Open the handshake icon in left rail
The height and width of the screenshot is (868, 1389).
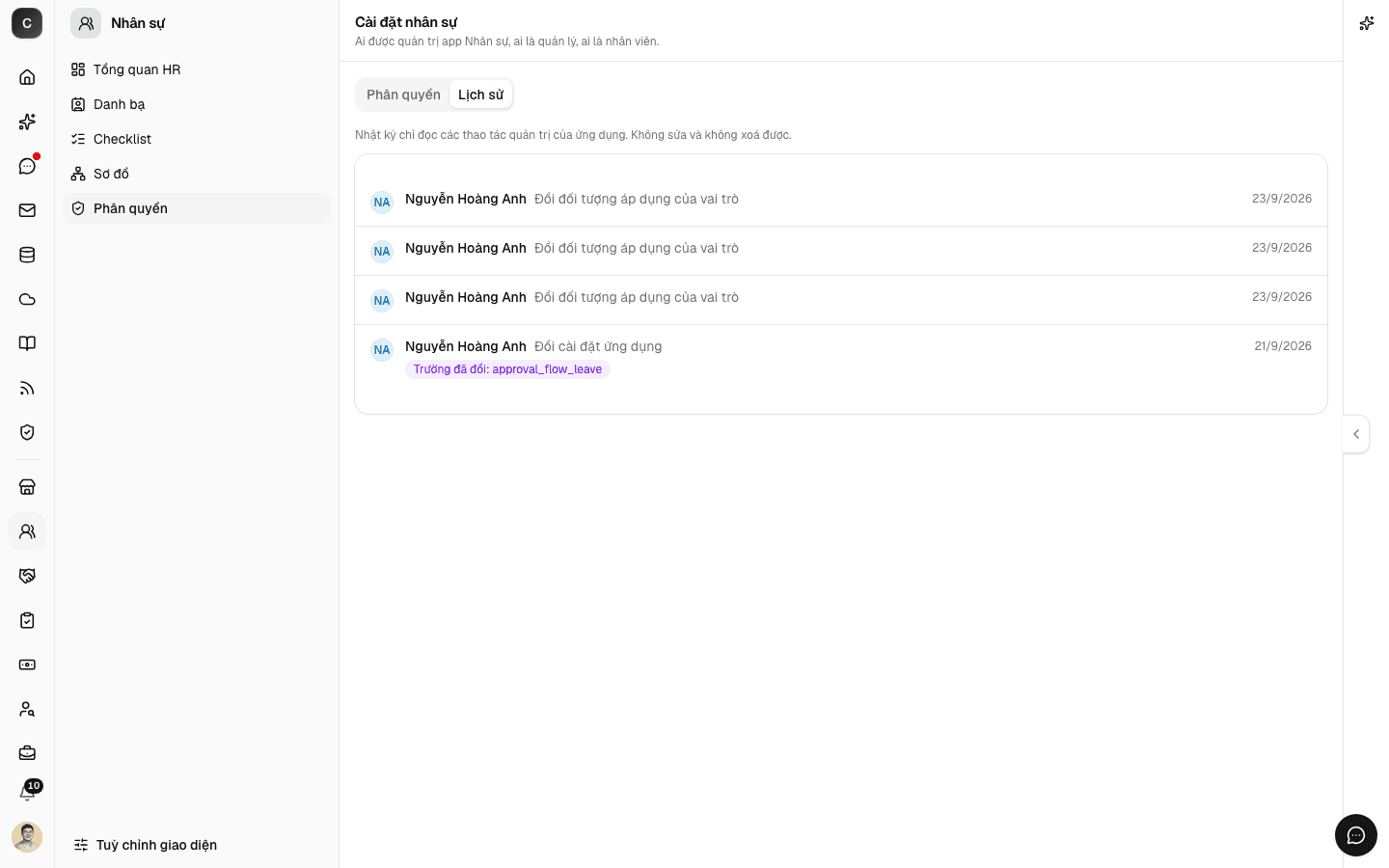[x=27, y=576]
